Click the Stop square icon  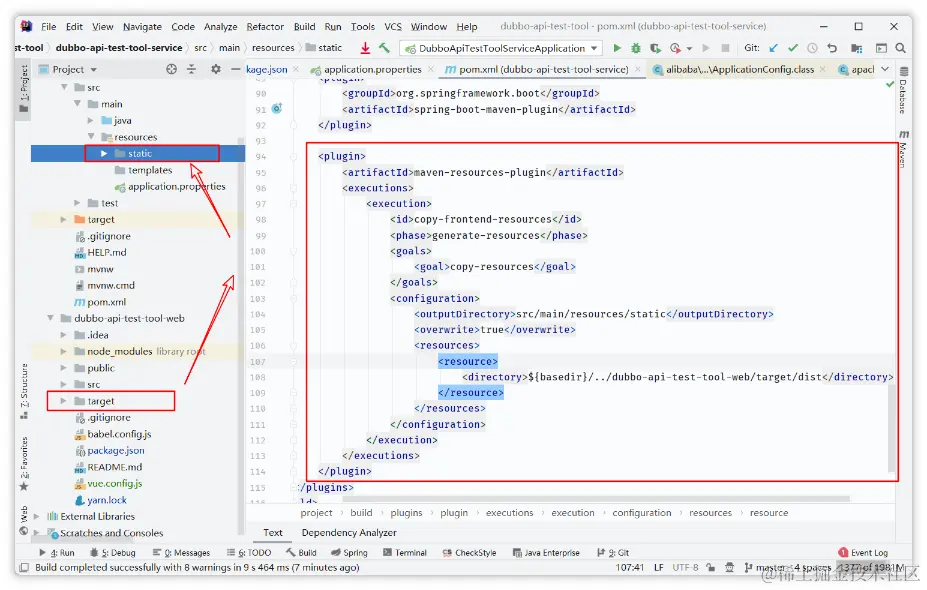pos(725,48)
